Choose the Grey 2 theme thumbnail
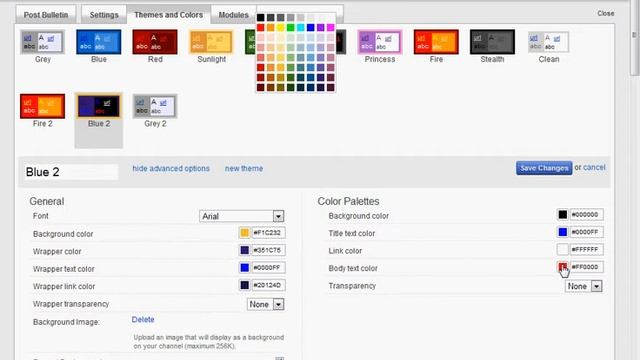640x360 pixels. point(155,106)
